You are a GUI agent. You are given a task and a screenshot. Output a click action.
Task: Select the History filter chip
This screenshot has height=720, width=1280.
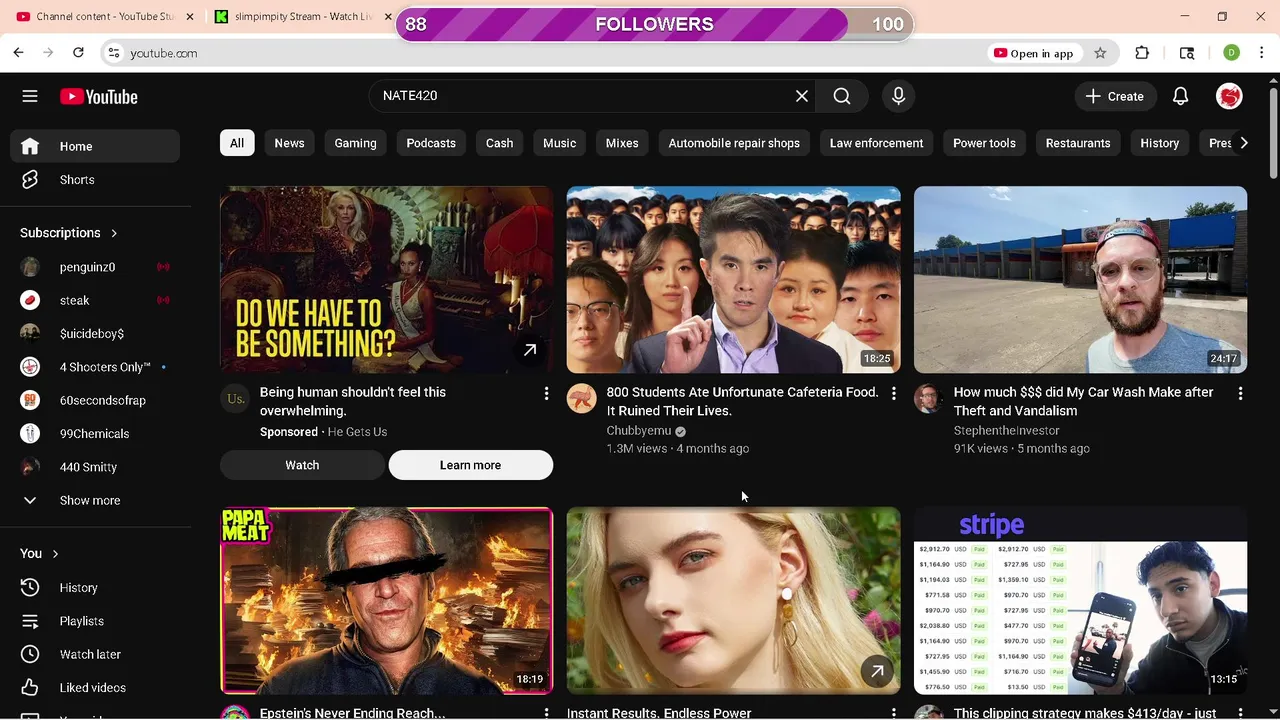point(1160,143)
